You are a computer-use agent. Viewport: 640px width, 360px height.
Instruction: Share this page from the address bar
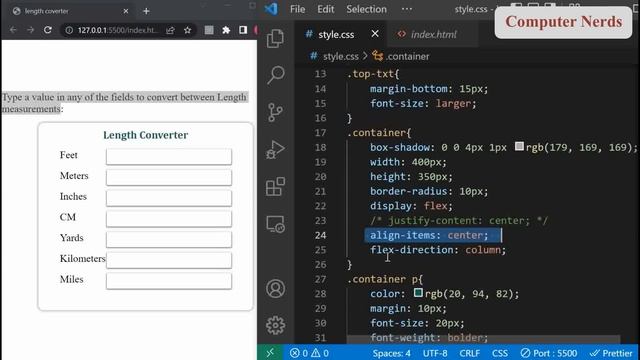coord(170,30)
